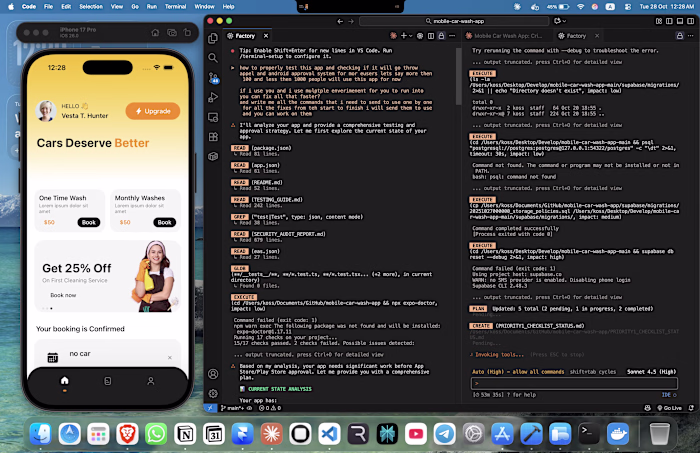The width and height of the screenshot is (700, 453).
Task: Dismiss the no car booking card
Action: pos(170,357)
